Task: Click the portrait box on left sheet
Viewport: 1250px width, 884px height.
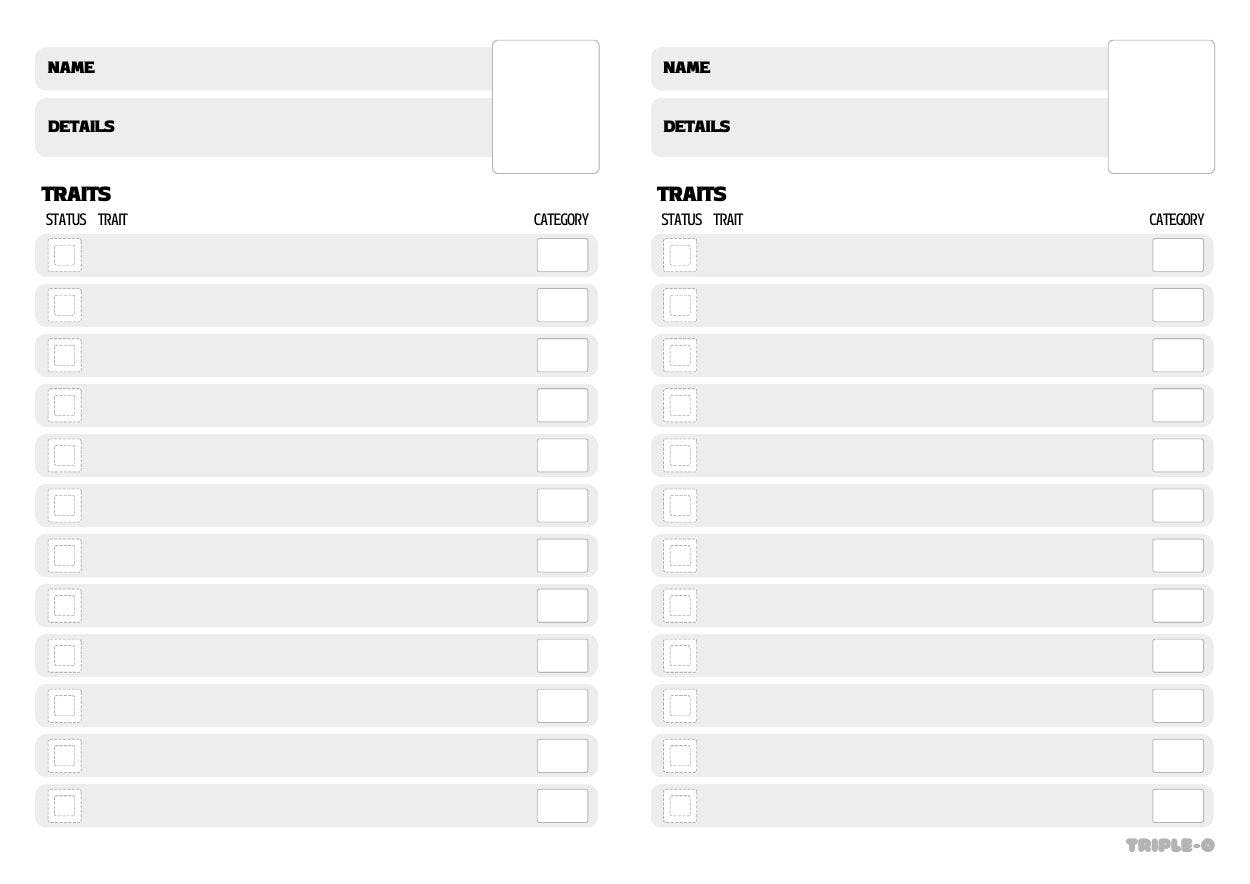Action: pos(546,107)
